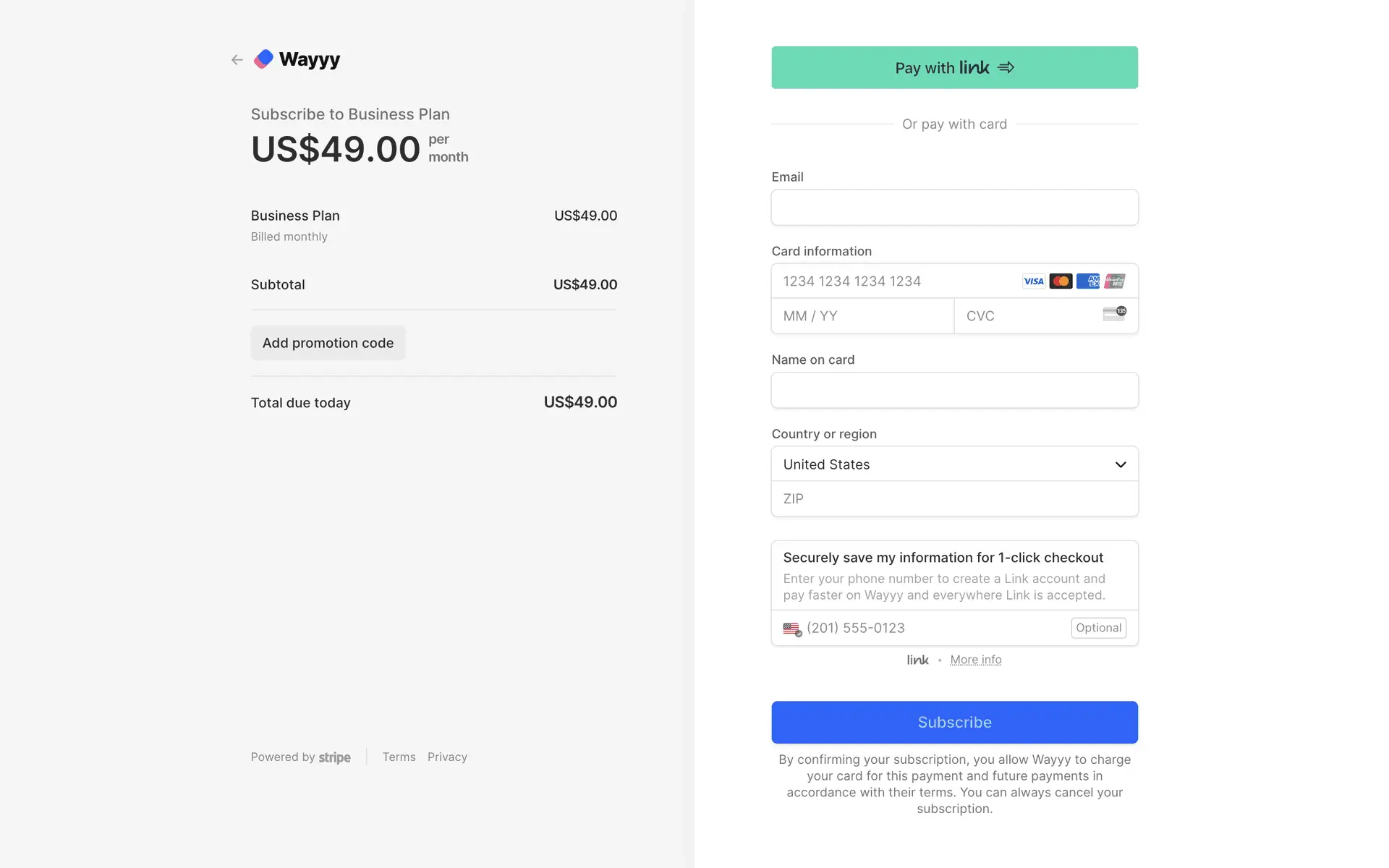Click the Visa card icon

1034,281
